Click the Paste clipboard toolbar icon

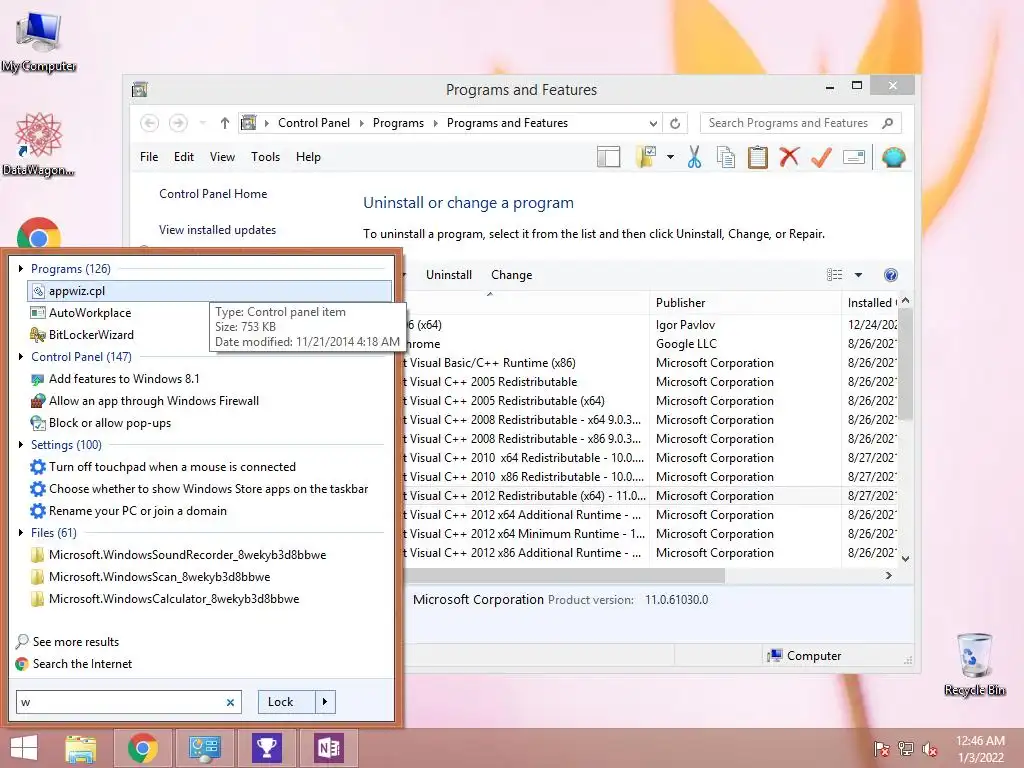point(758,157)
